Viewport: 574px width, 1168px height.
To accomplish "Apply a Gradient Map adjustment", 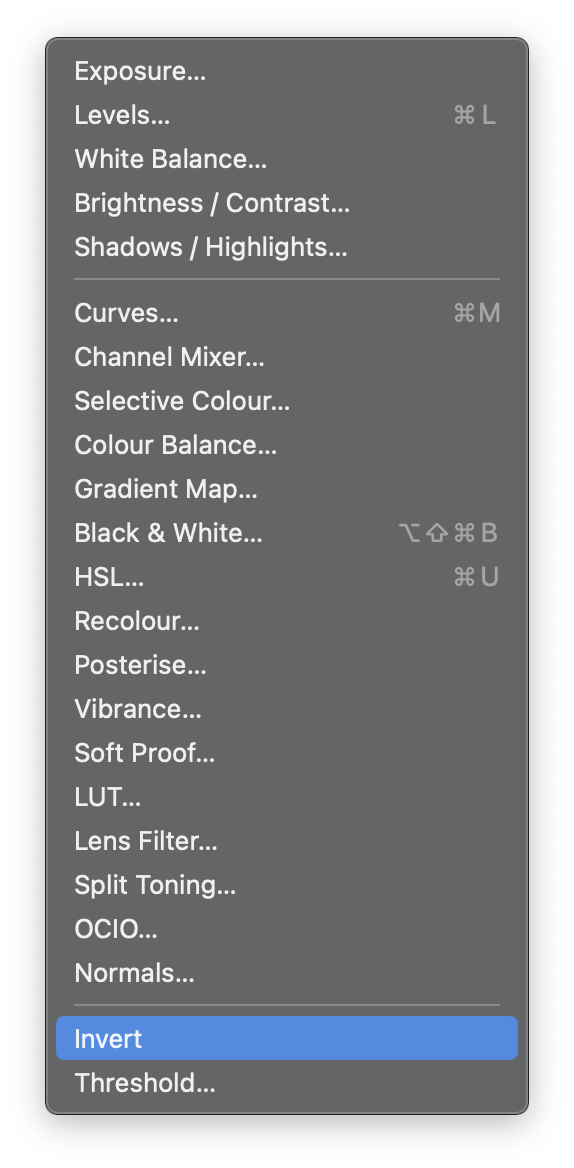I will coord(287,489).
